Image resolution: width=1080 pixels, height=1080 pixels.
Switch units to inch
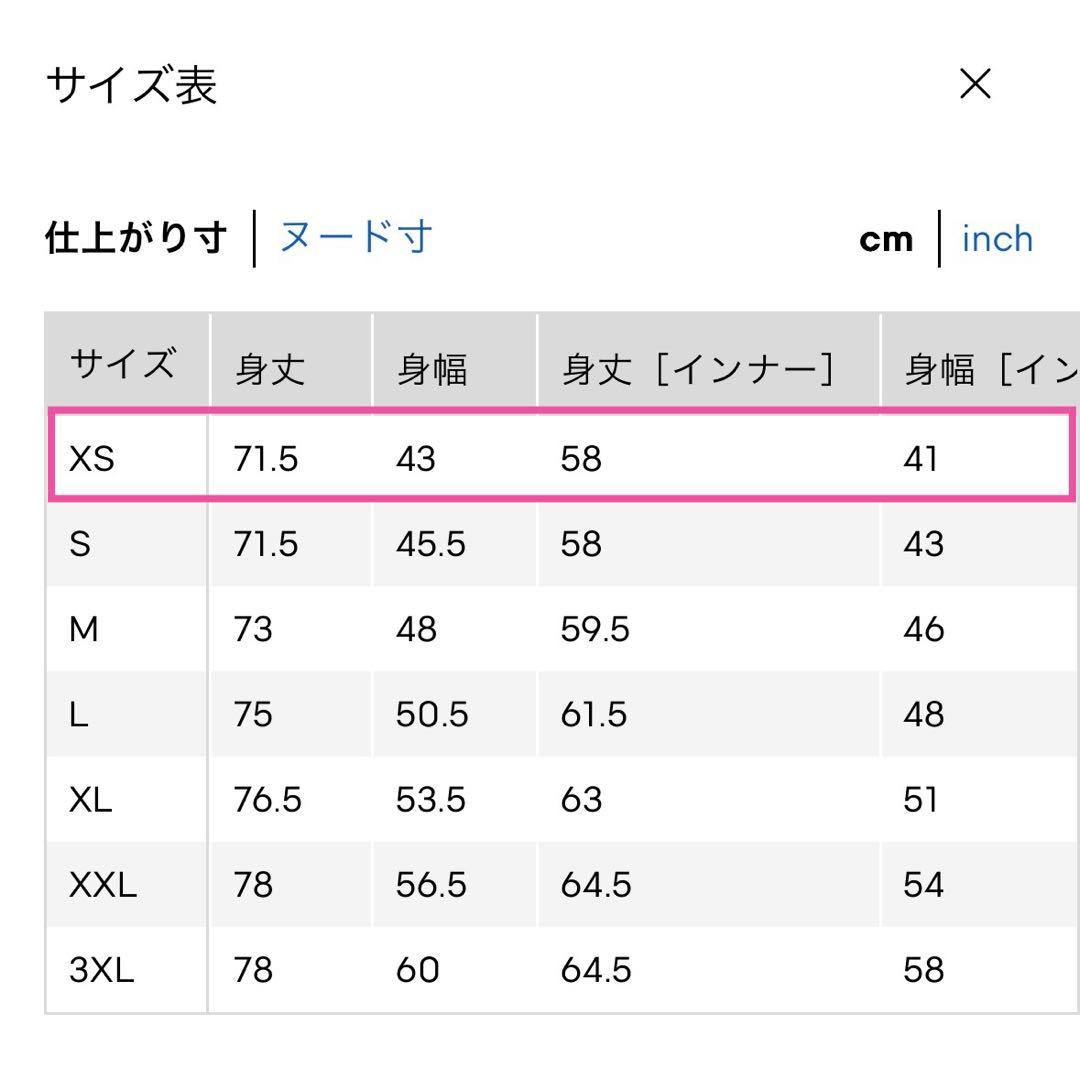997,240
